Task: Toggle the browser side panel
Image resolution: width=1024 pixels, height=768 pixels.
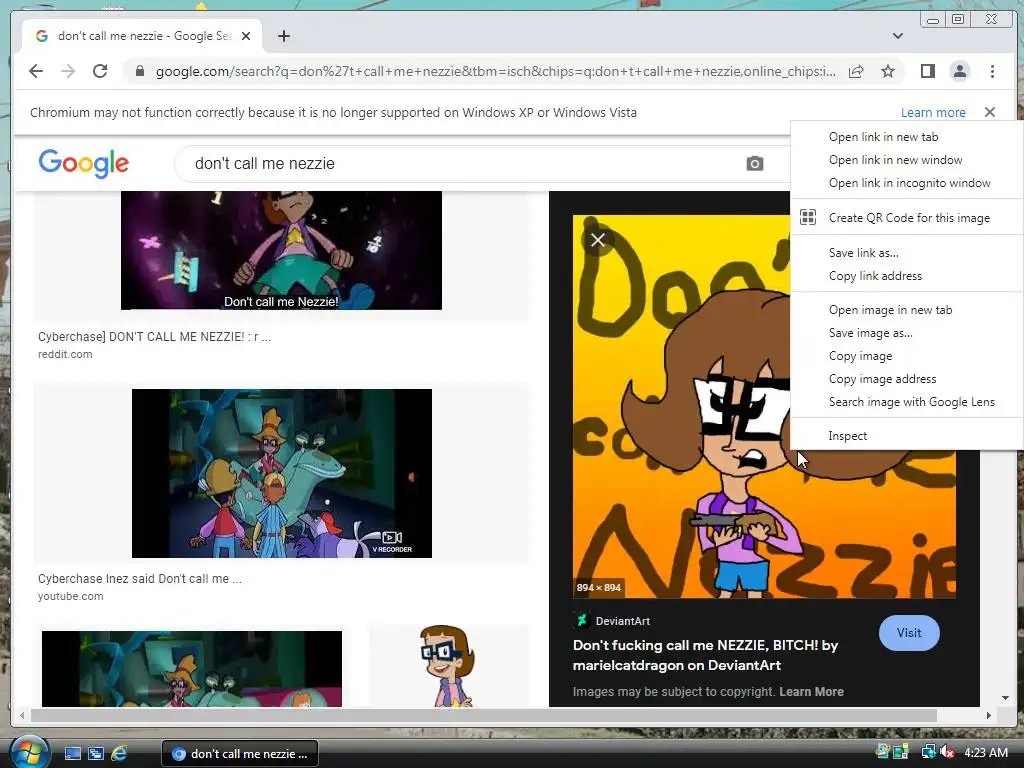Action: 927,71
